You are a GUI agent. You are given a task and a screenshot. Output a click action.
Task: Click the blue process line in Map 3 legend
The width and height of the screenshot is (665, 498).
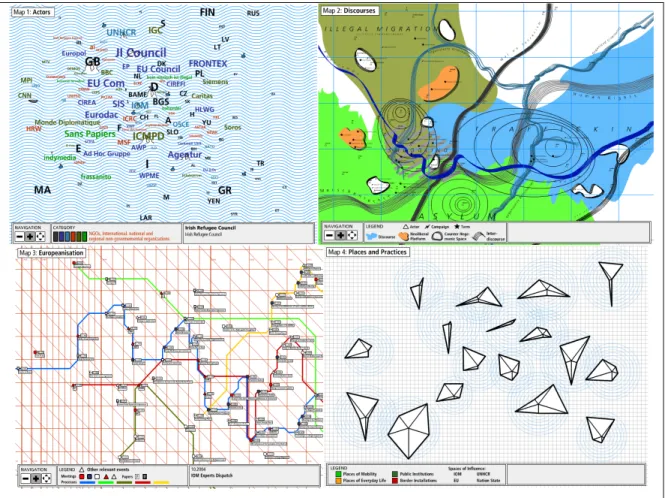87,482
